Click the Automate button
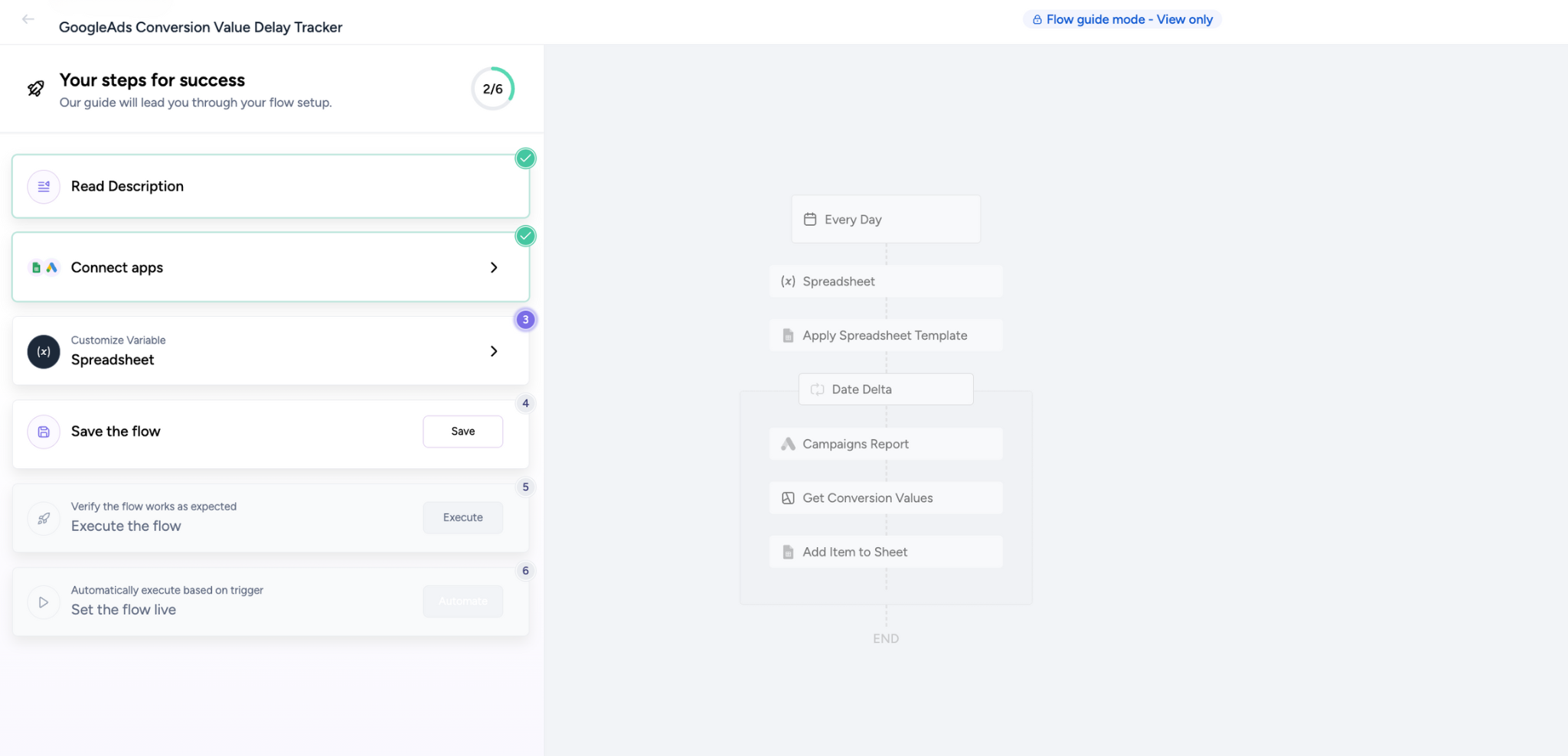This screenshot has height=756, width=1568. point(462,601)
